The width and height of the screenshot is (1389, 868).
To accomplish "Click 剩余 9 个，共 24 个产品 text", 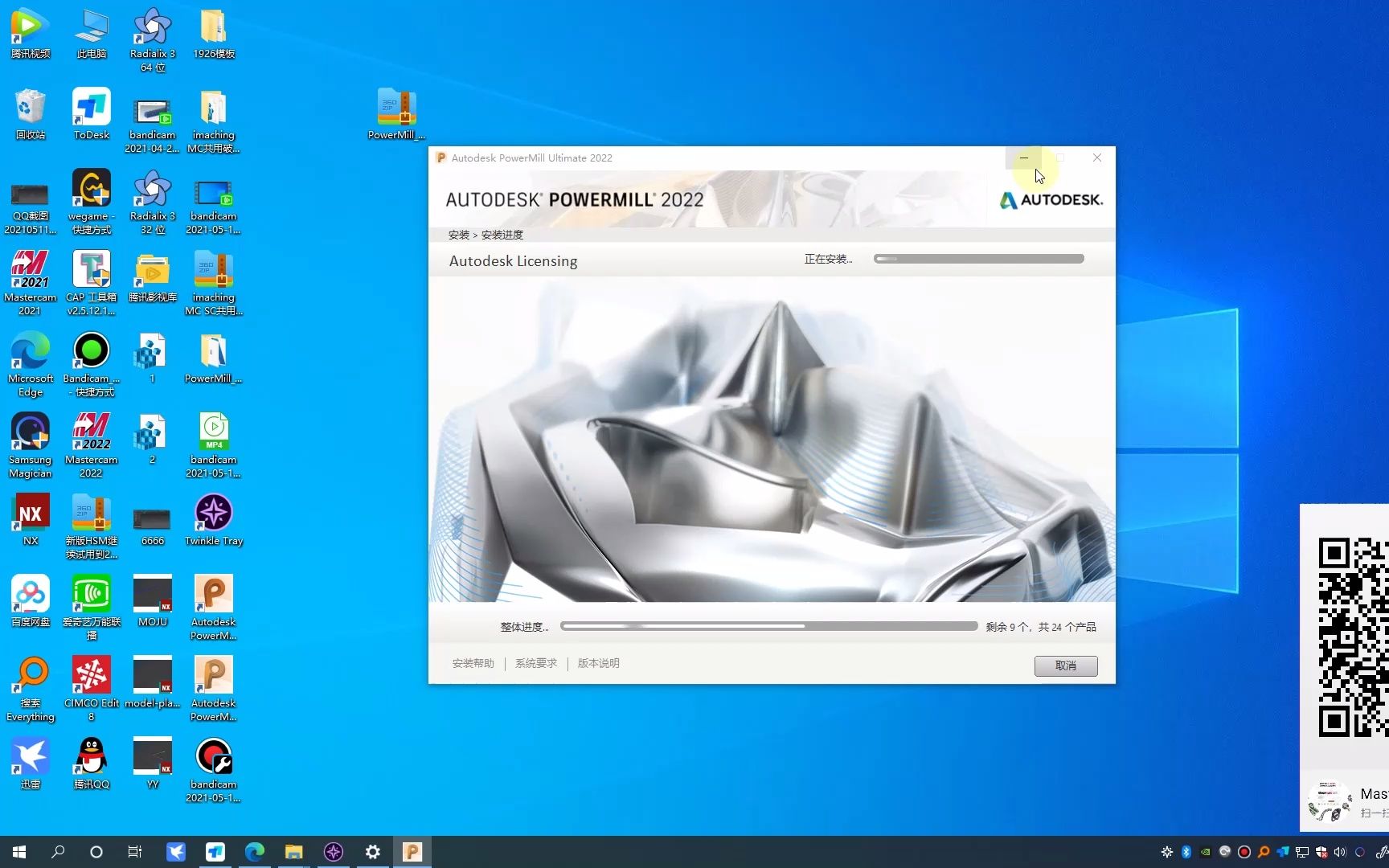I will (x=1041, y=627).
